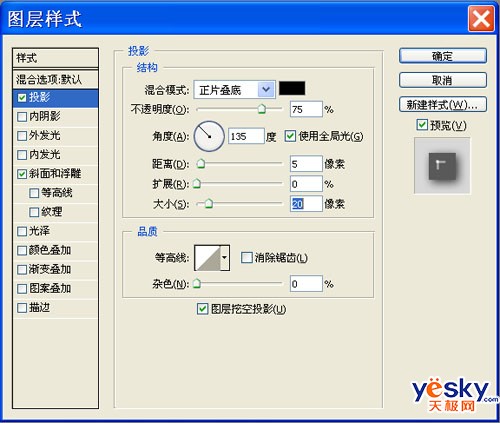Click the black shadow color swatch
This screenshot has width=500, height=423.
point(292,88)
